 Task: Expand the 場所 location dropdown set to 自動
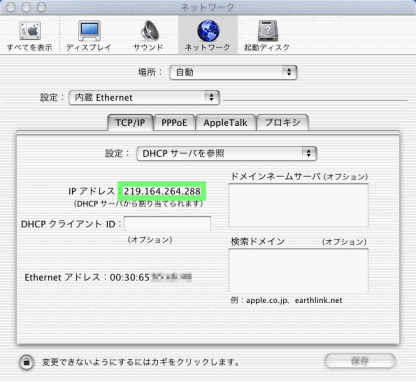tap(233, 72)
